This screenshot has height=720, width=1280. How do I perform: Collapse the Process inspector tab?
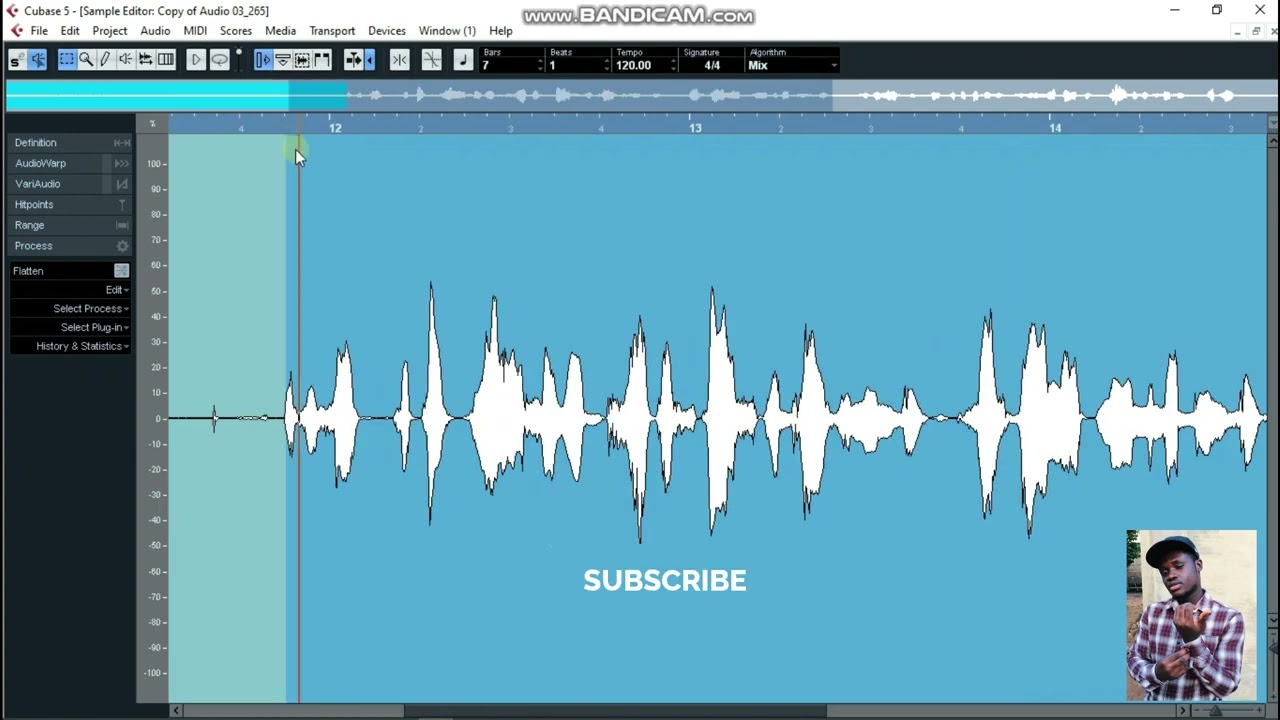tap(70, 246)
